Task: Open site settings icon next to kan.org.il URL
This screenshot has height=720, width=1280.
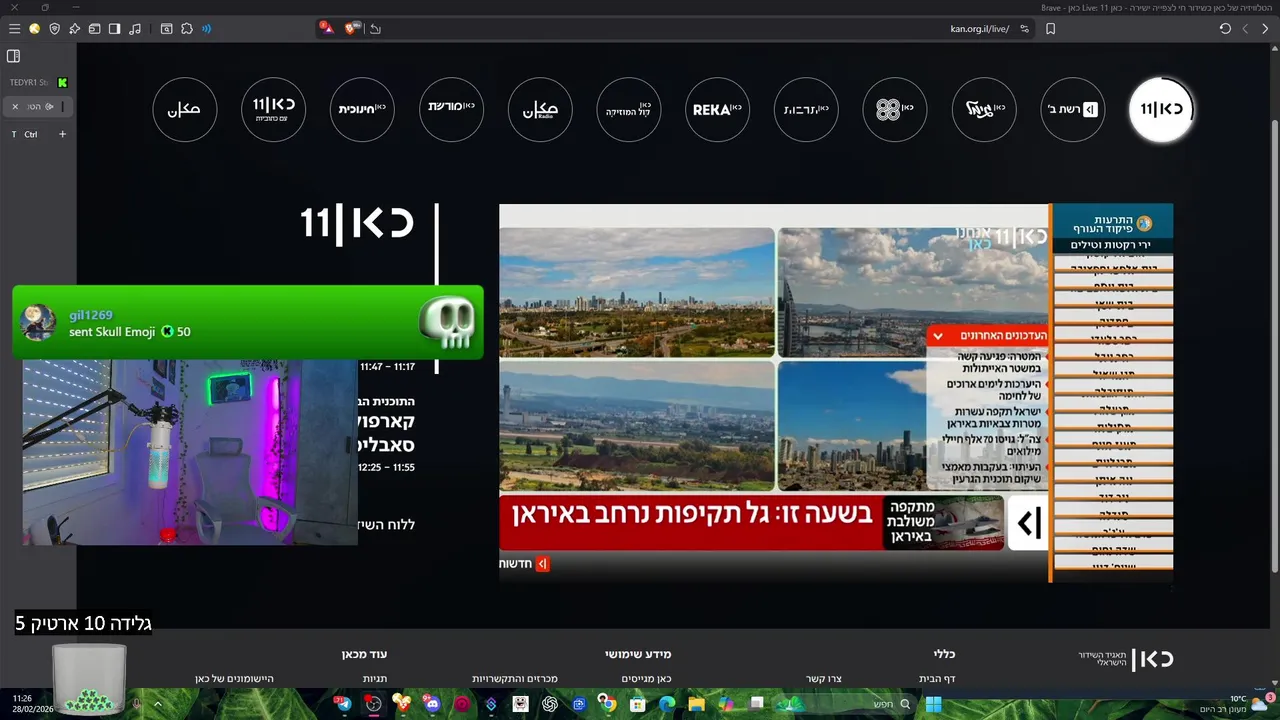Action: point(1024,29)
